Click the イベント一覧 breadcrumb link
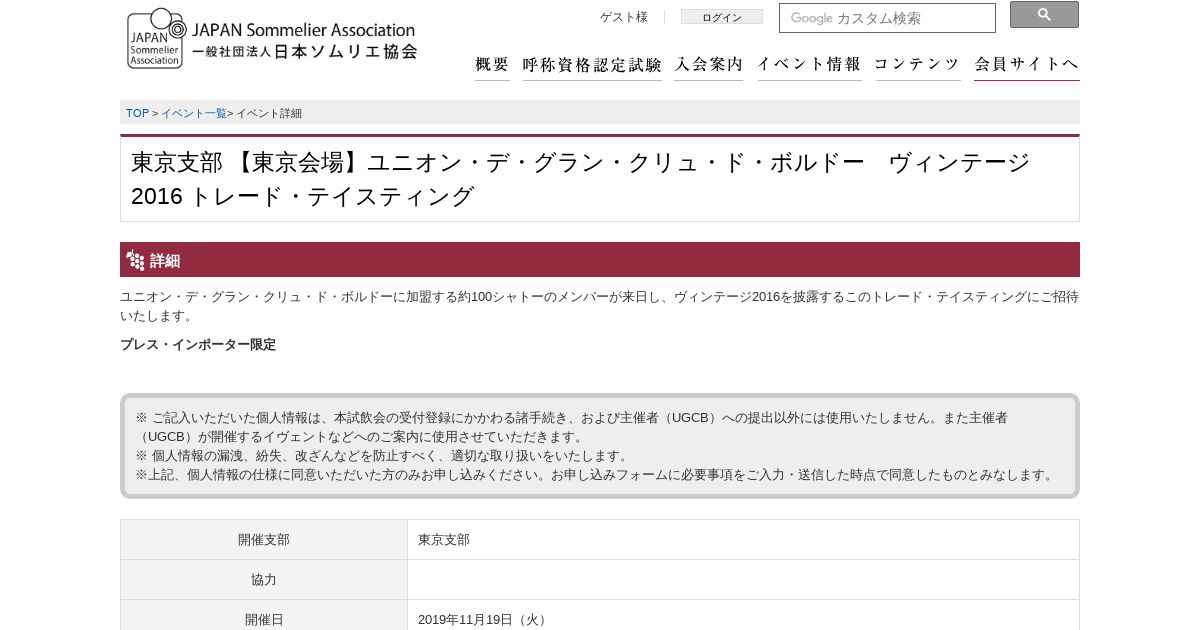The width and height of the screenshot is (1200, 630). (194, 113)
